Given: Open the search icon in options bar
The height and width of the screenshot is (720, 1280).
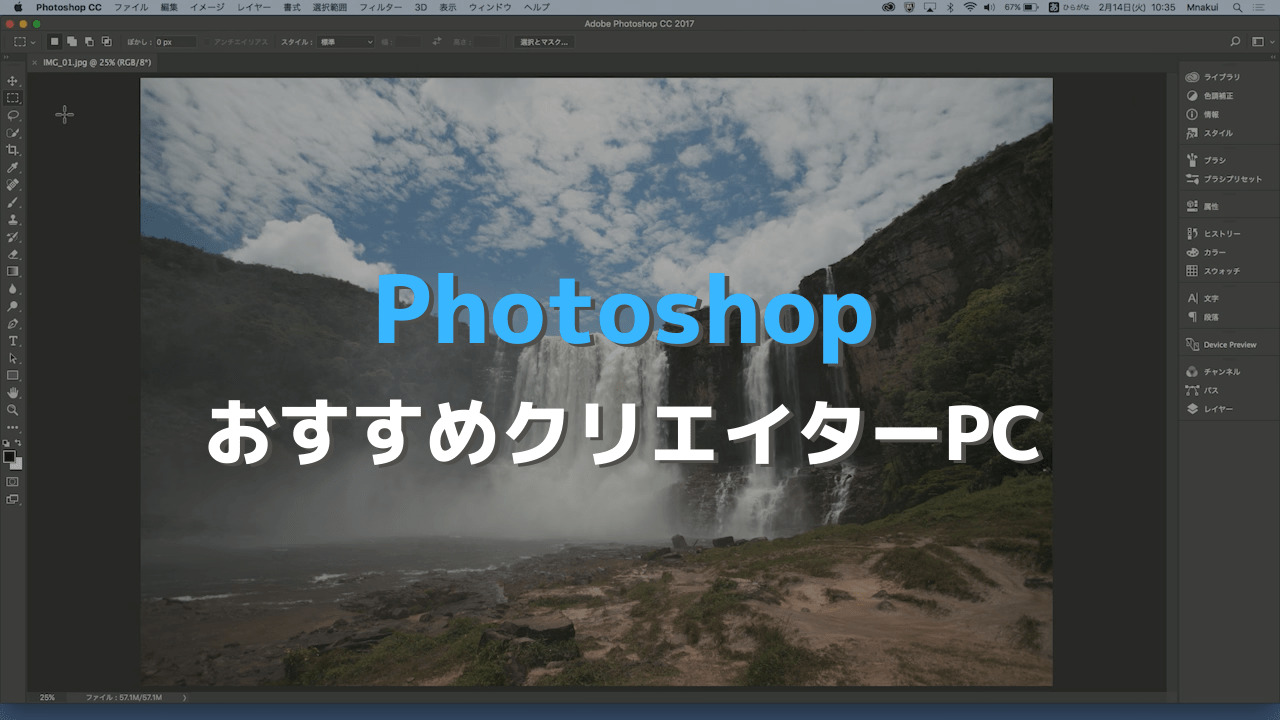Looking at the screenshot, I should [x=1235, y=42].
